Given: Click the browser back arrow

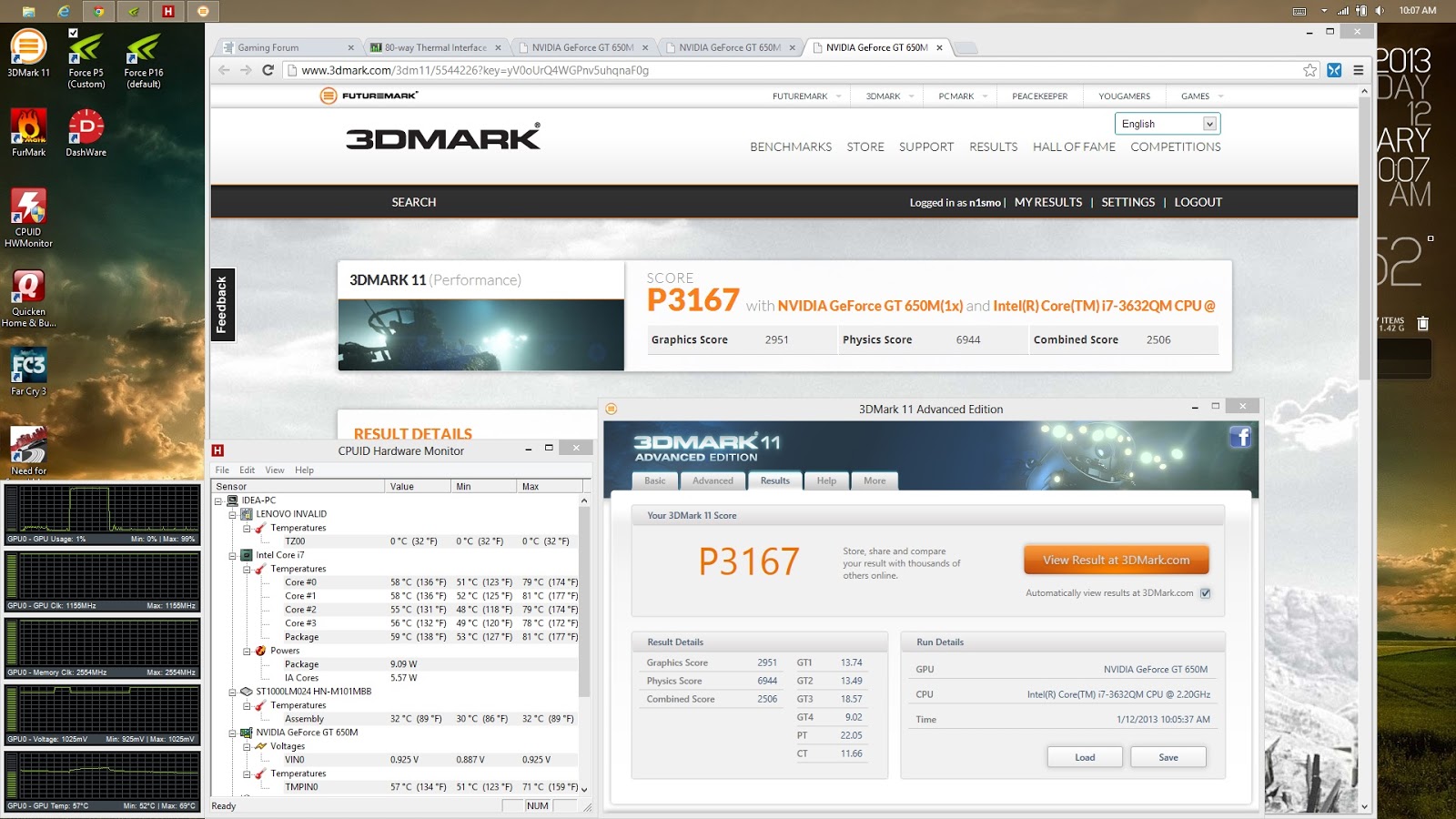Looking at the screenshot, I should 224,70.
